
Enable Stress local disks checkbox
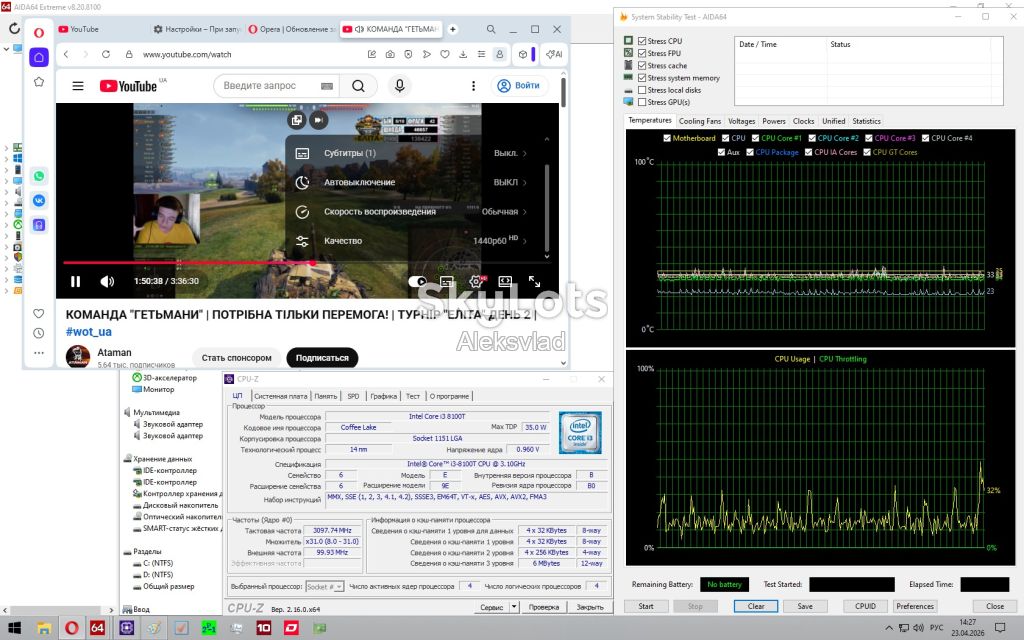[x=642, y=90]
